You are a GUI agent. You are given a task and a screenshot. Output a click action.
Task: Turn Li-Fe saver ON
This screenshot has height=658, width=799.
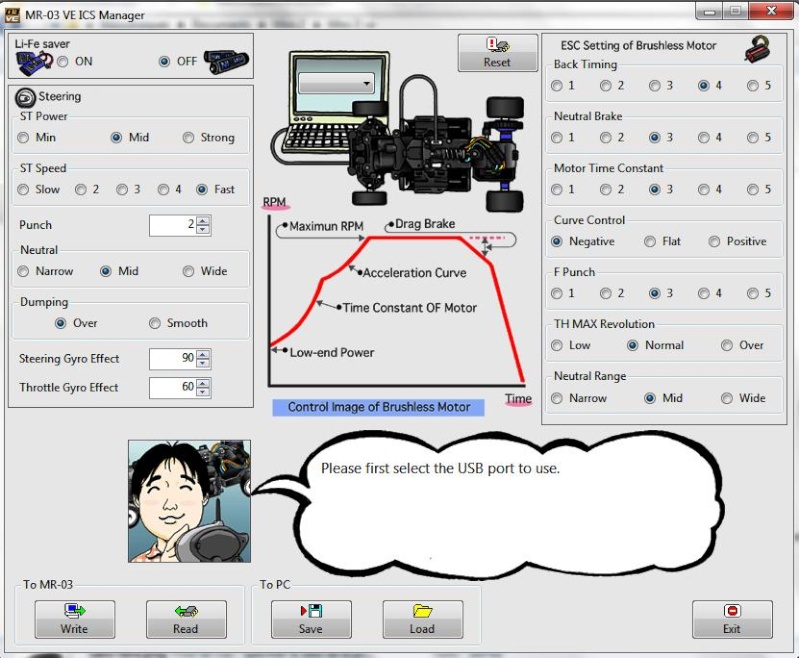[x=63, y=62]
